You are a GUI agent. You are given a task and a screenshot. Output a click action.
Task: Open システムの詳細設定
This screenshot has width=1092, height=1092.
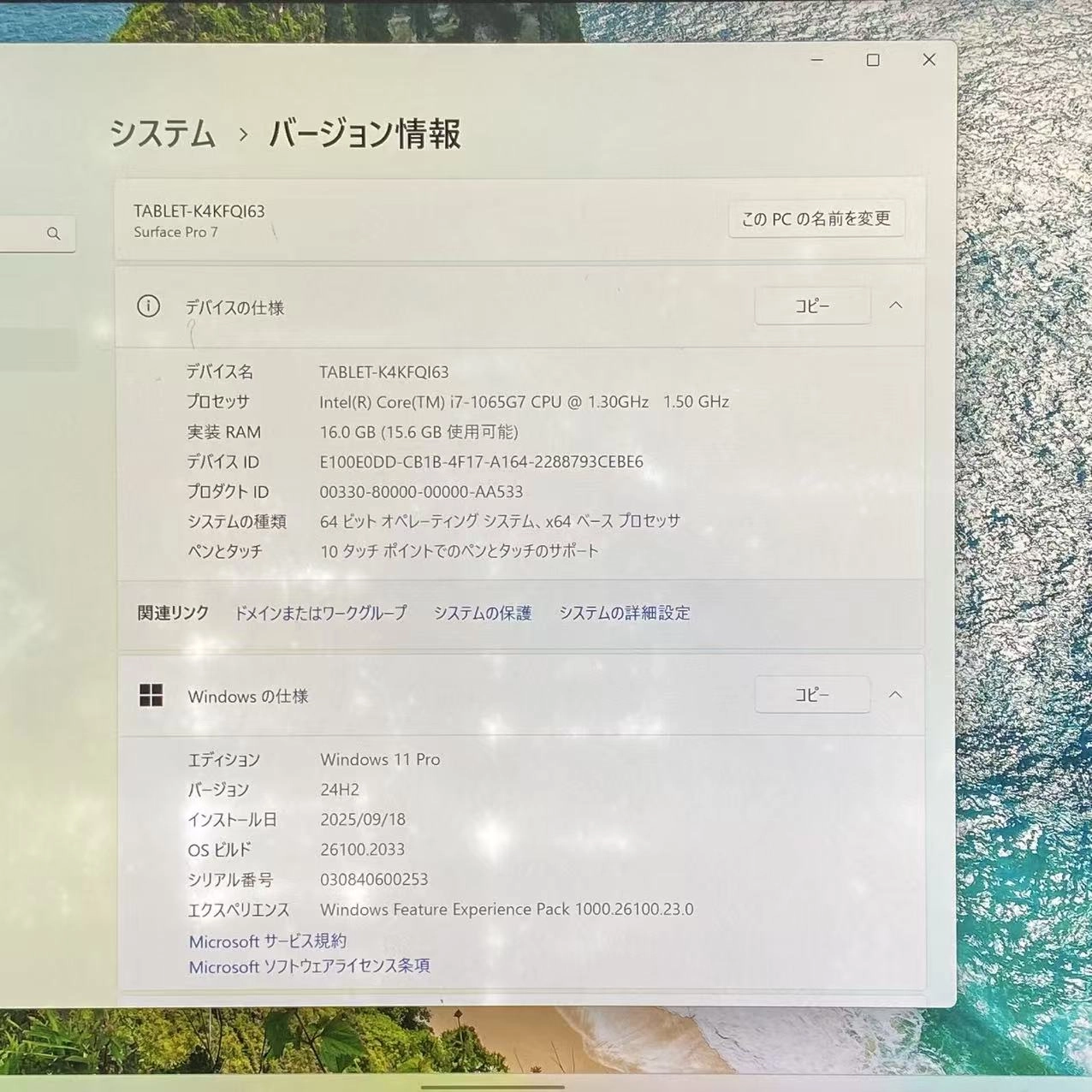[623, 613]
